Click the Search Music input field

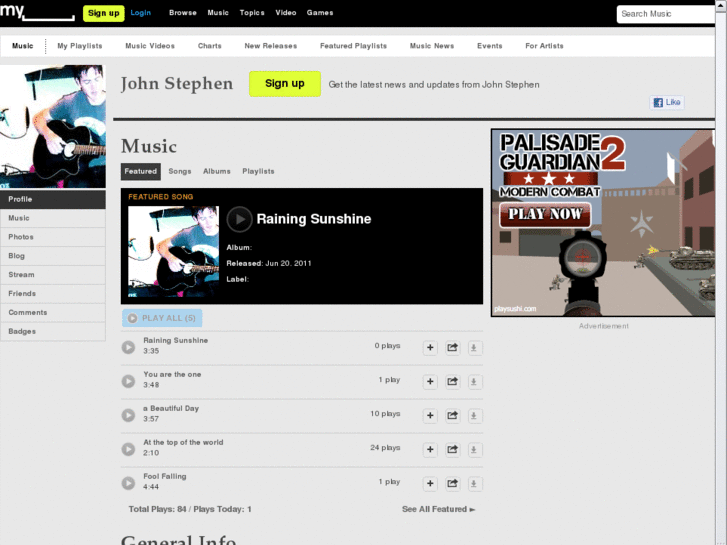pyautogui.click(x=666, y=14)
